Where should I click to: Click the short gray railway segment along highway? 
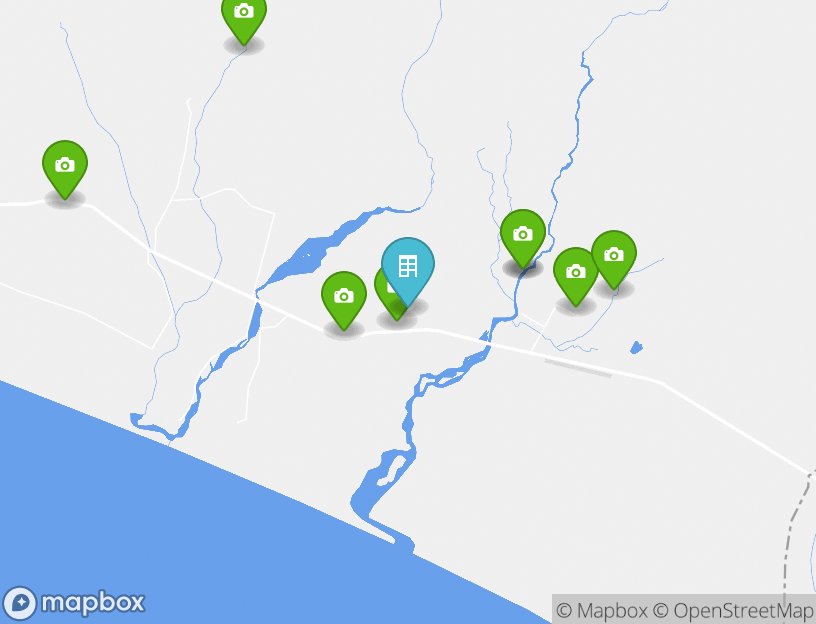click(x=578, y=368)
